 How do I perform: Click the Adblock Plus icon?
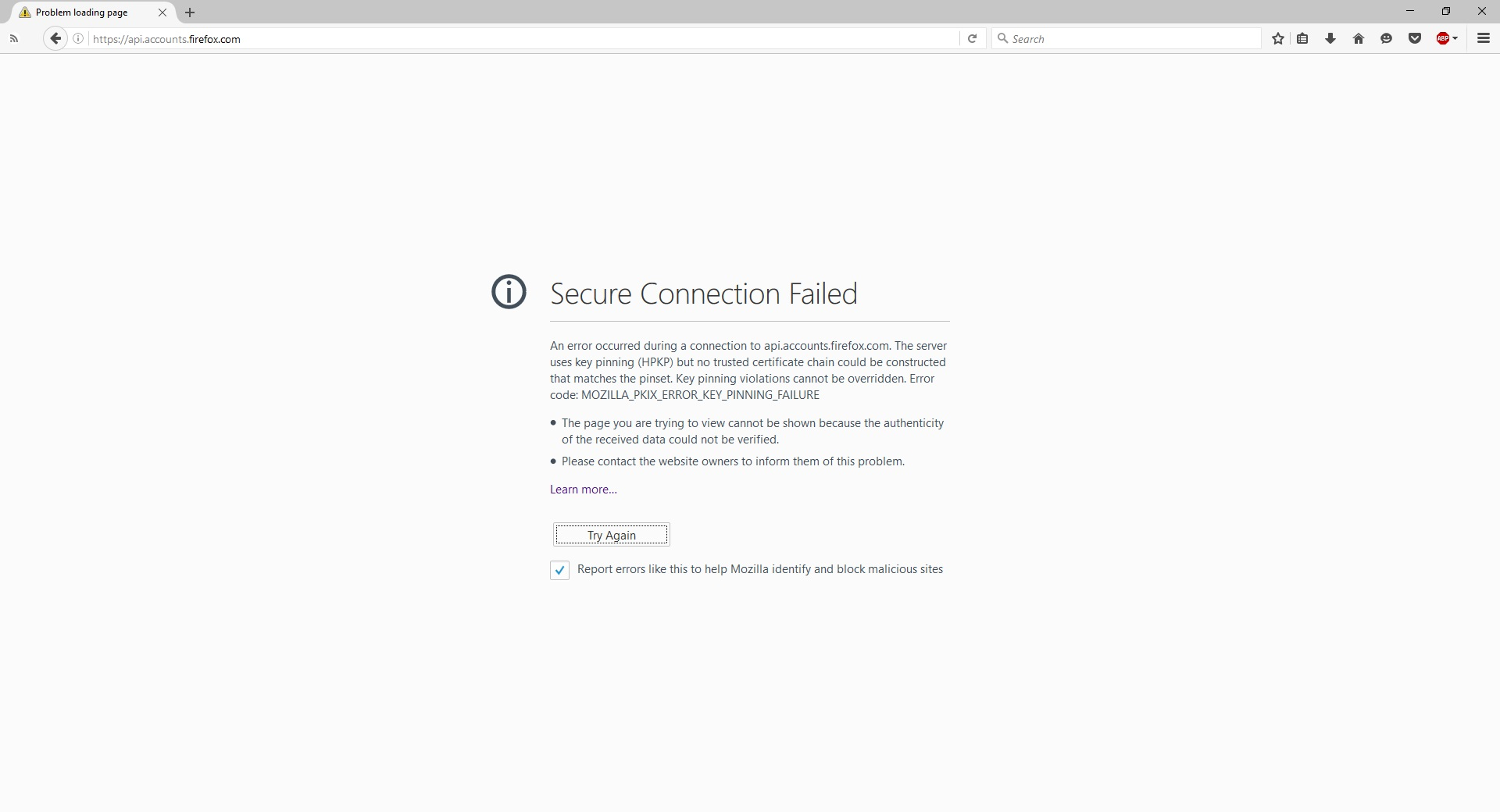pyautogui.click(x=1442, y=38)
